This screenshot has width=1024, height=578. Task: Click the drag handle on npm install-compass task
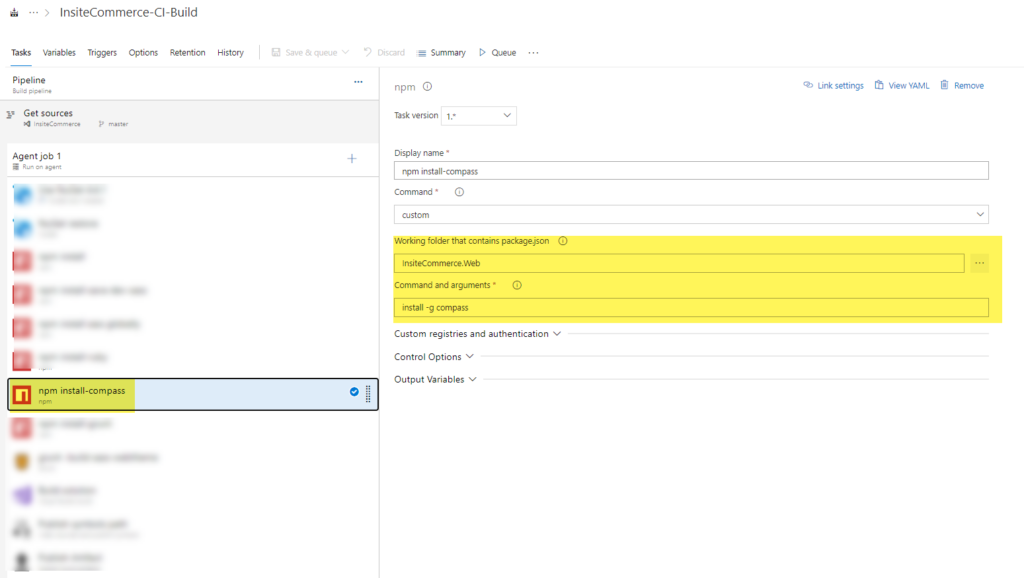click(368, 393)
